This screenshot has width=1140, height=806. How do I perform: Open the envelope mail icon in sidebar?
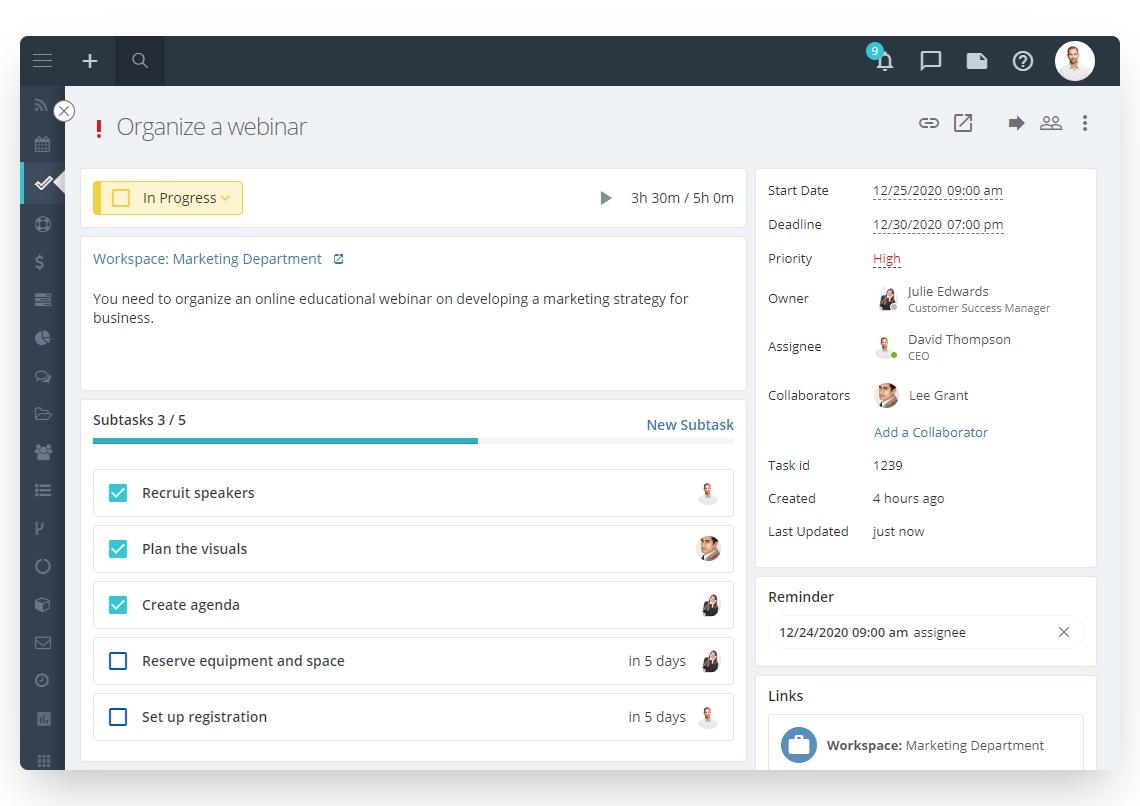tap(43, 642)
